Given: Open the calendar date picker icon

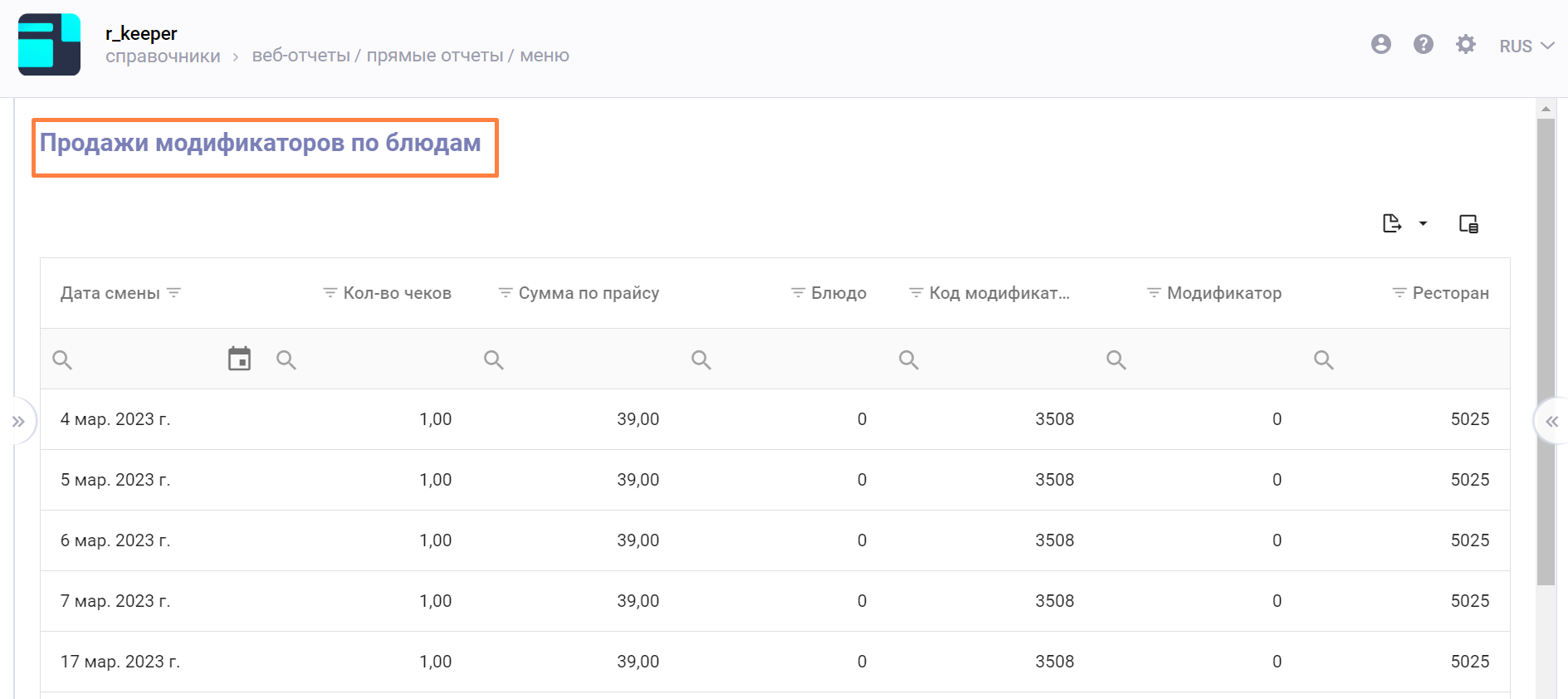Looking at the screenshot, I should click(x=239, y=359).
